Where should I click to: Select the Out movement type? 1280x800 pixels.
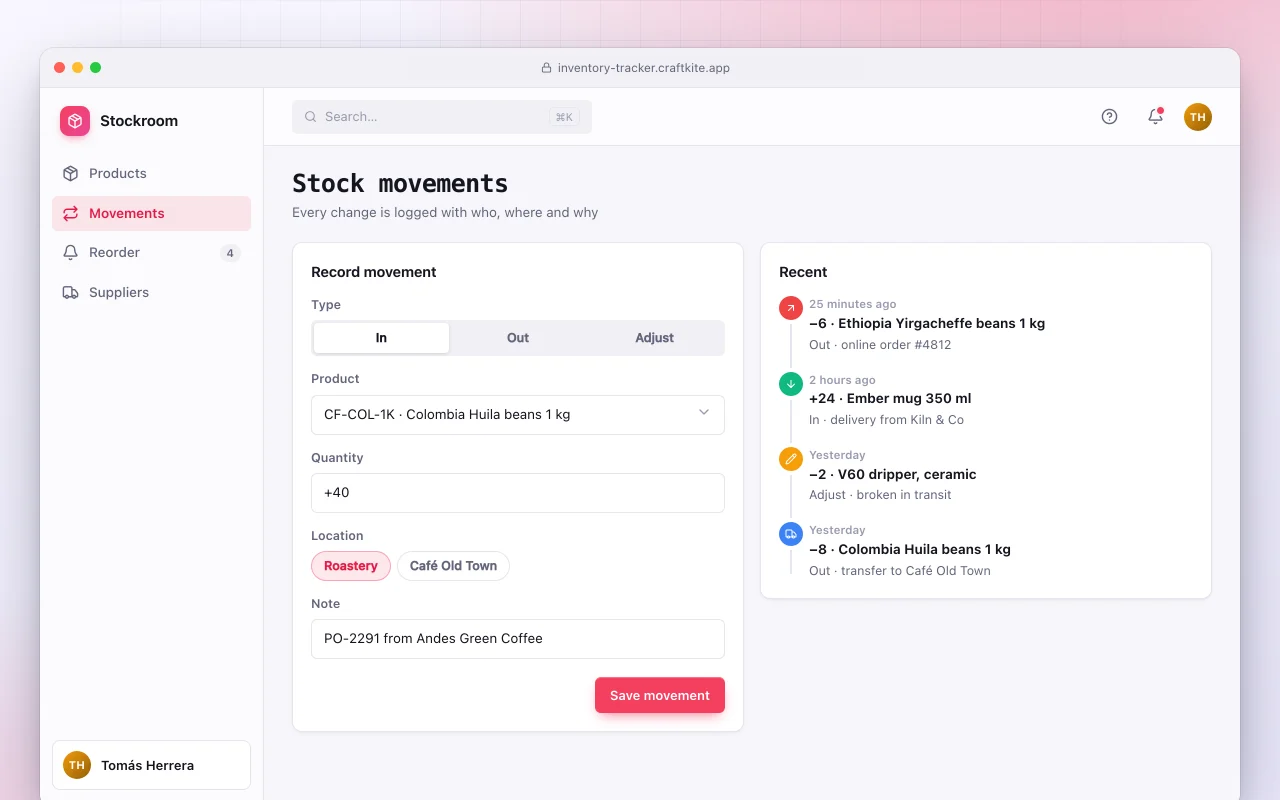click(518, 338)
